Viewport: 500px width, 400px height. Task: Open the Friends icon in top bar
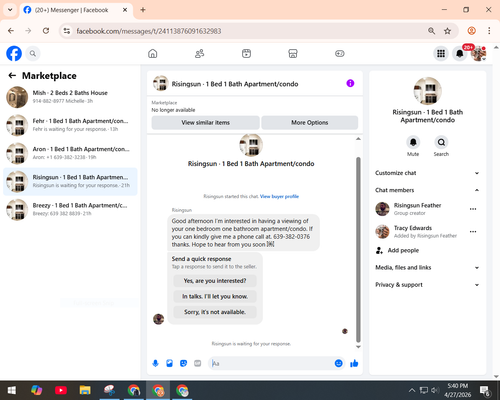(199, 53)
